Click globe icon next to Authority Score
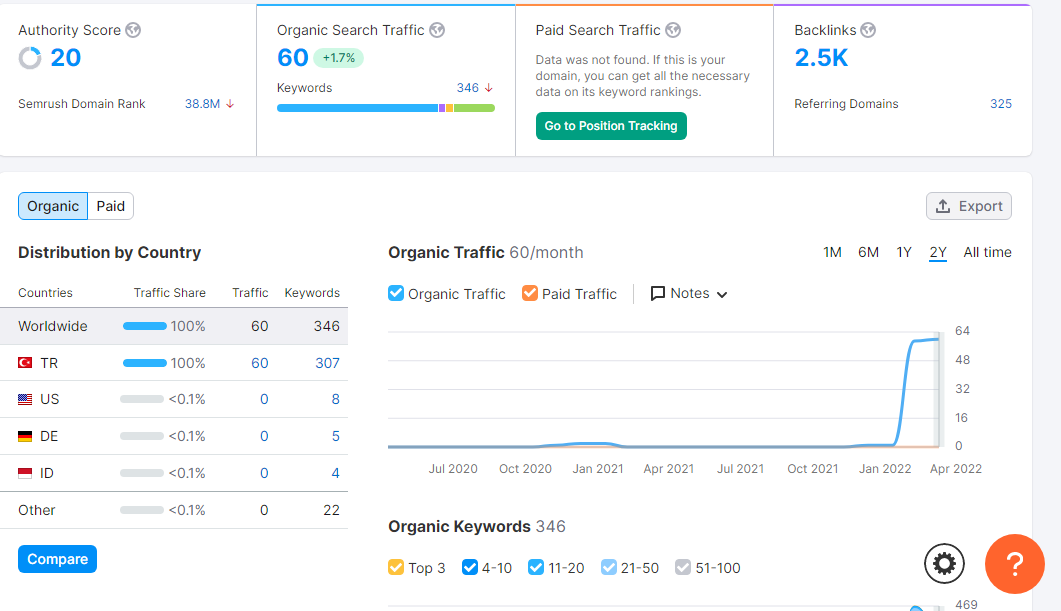 coord(133,30)
